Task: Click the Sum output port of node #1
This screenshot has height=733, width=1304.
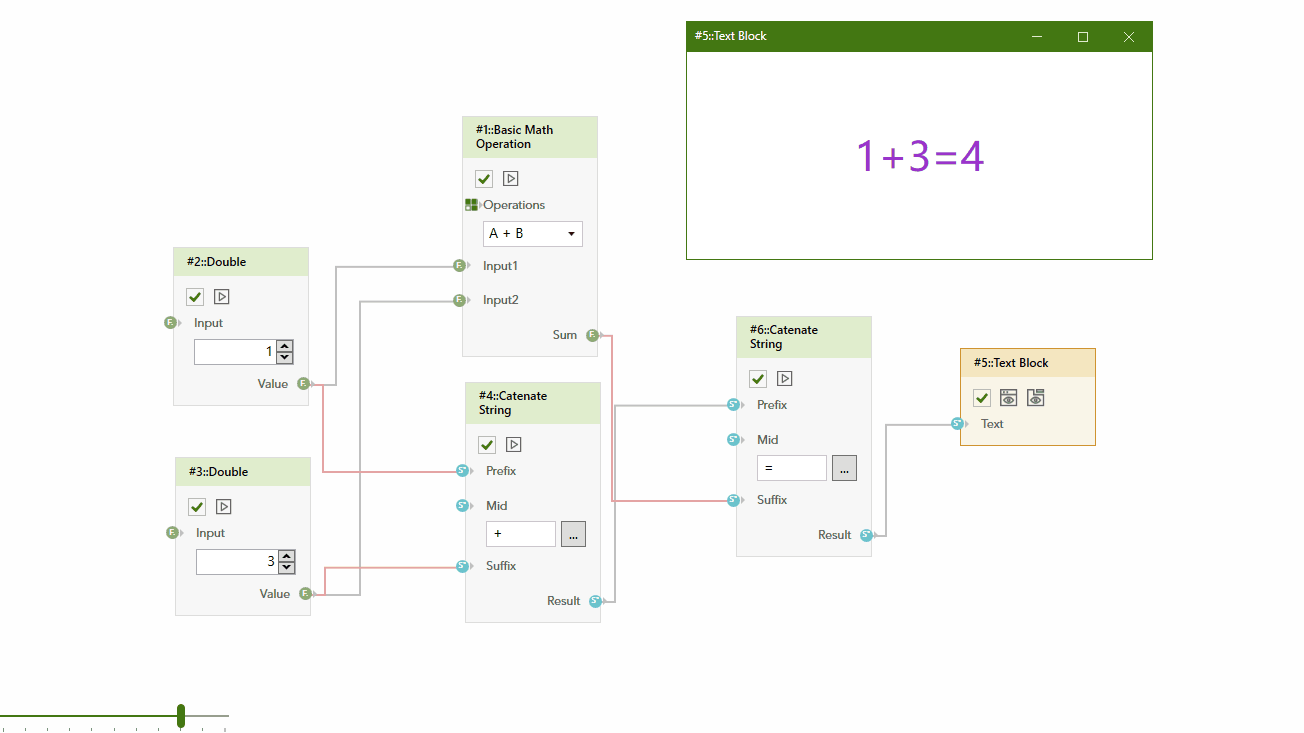Action: click(592, 335)
